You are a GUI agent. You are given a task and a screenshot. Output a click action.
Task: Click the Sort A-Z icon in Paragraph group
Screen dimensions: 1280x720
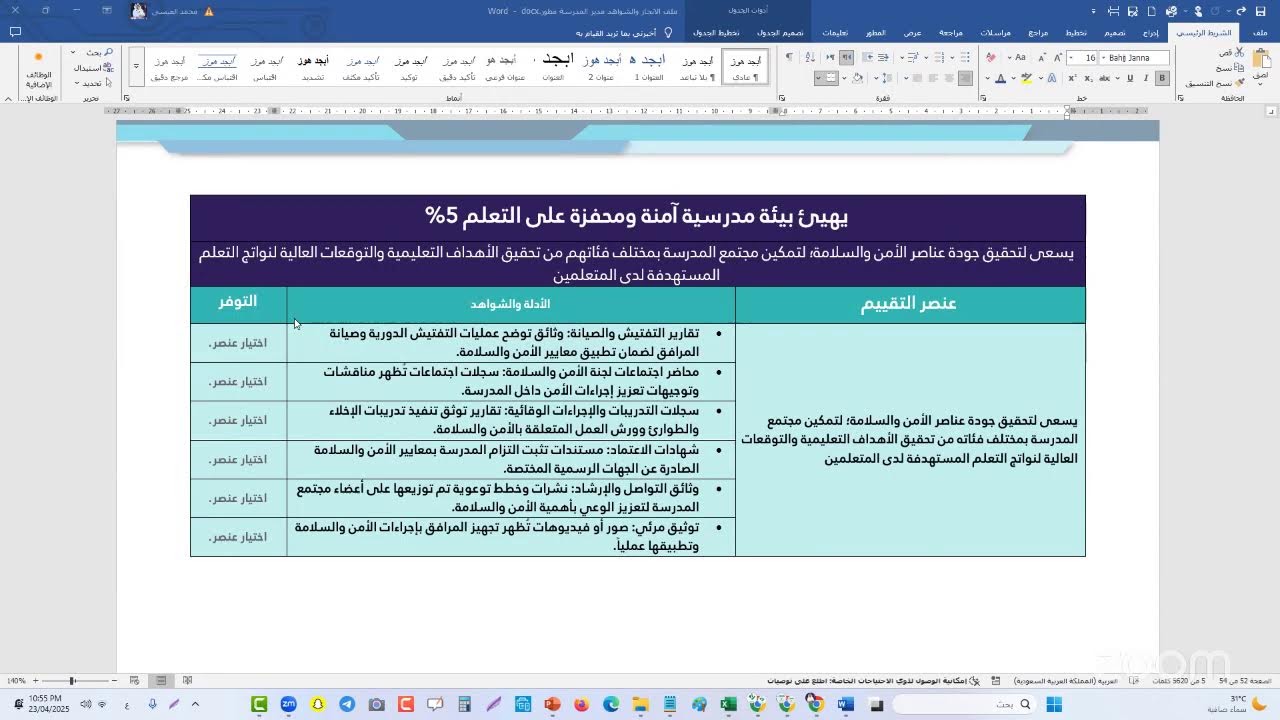(810, 58)
